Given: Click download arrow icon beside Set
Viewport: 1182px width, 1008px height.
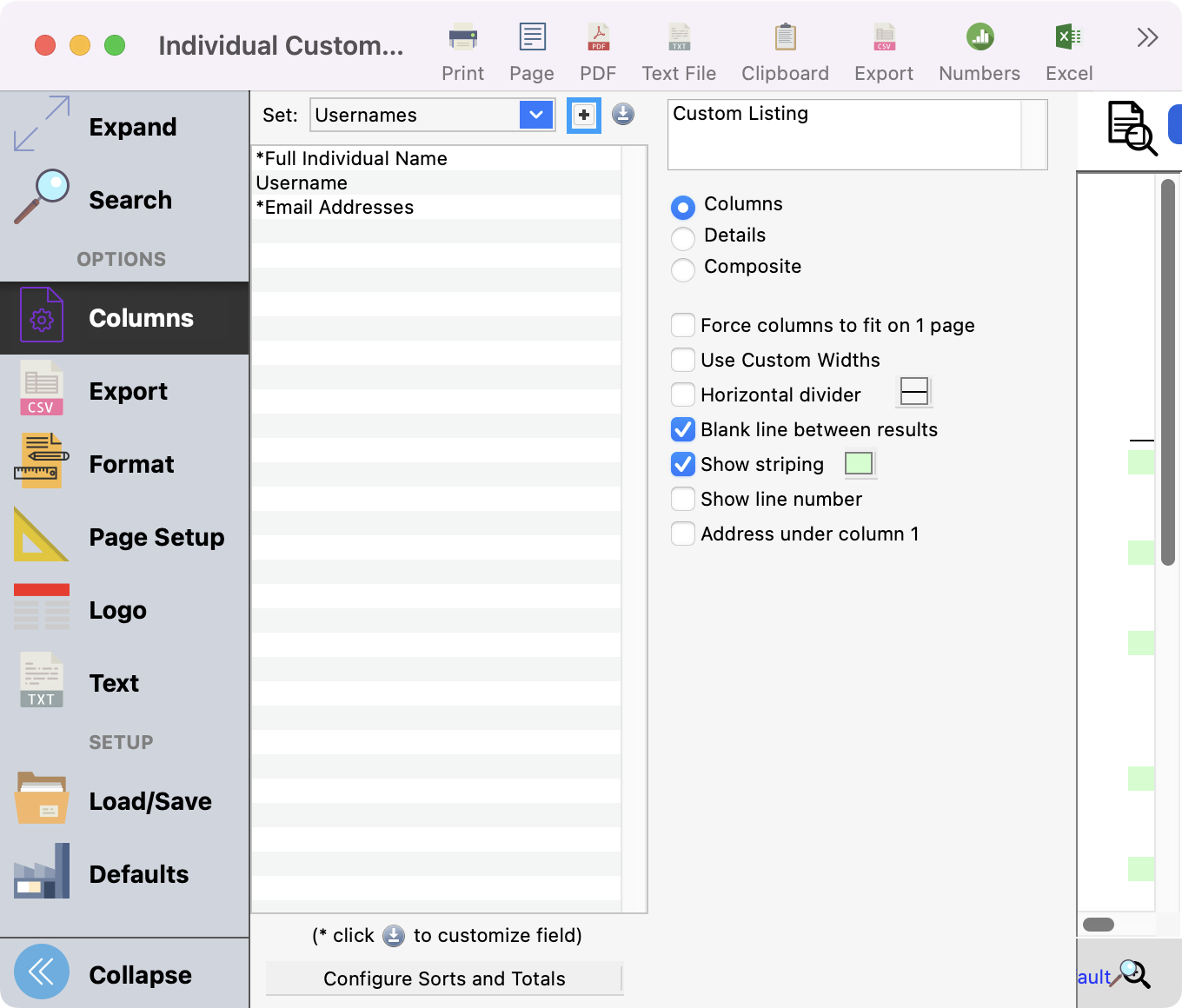Looking at the screenshot, I should point(623,114).
